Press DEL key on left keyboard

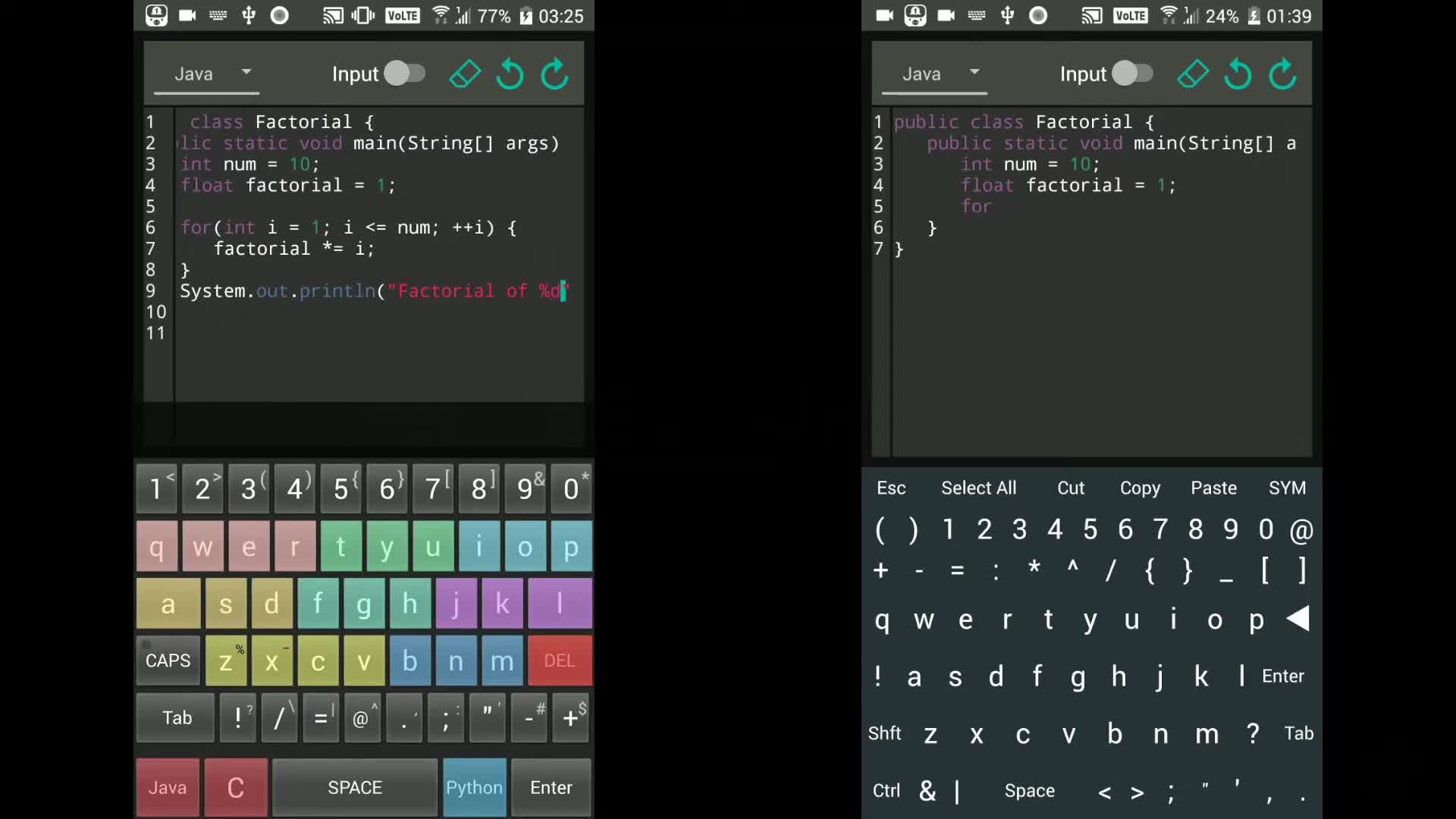point(559,660)
